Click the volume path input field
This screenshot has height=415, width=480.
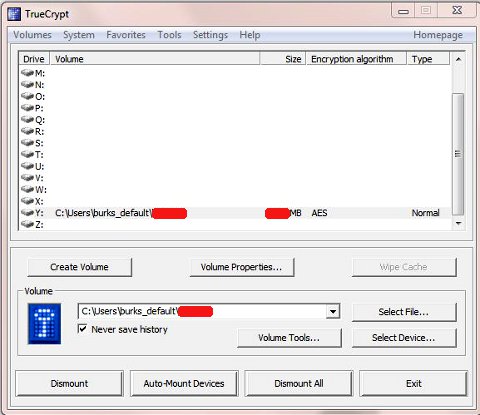point(202,312)
